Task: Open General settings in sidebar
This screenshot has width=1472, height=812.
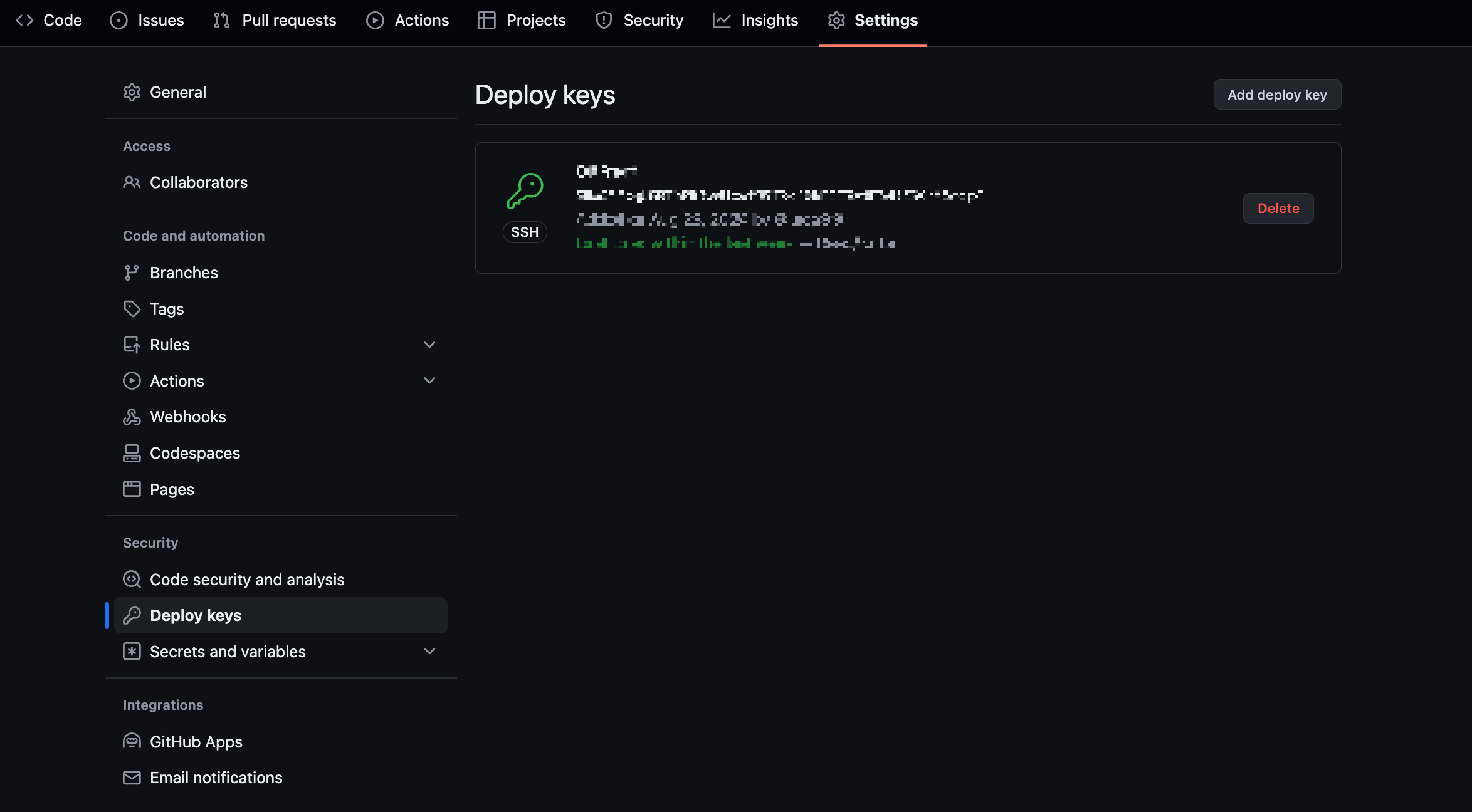Action: tap(178, 92)
